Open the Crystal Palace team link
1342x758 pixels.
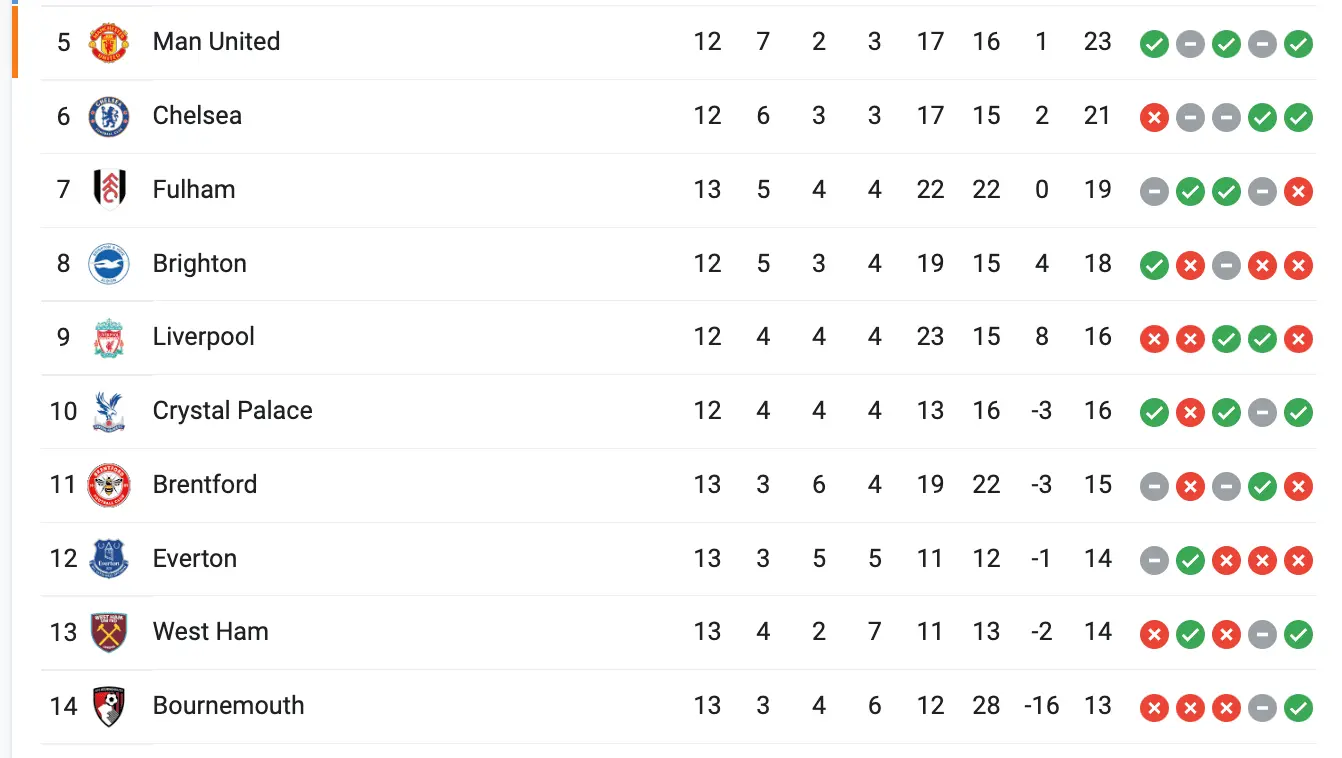[232, 411]
